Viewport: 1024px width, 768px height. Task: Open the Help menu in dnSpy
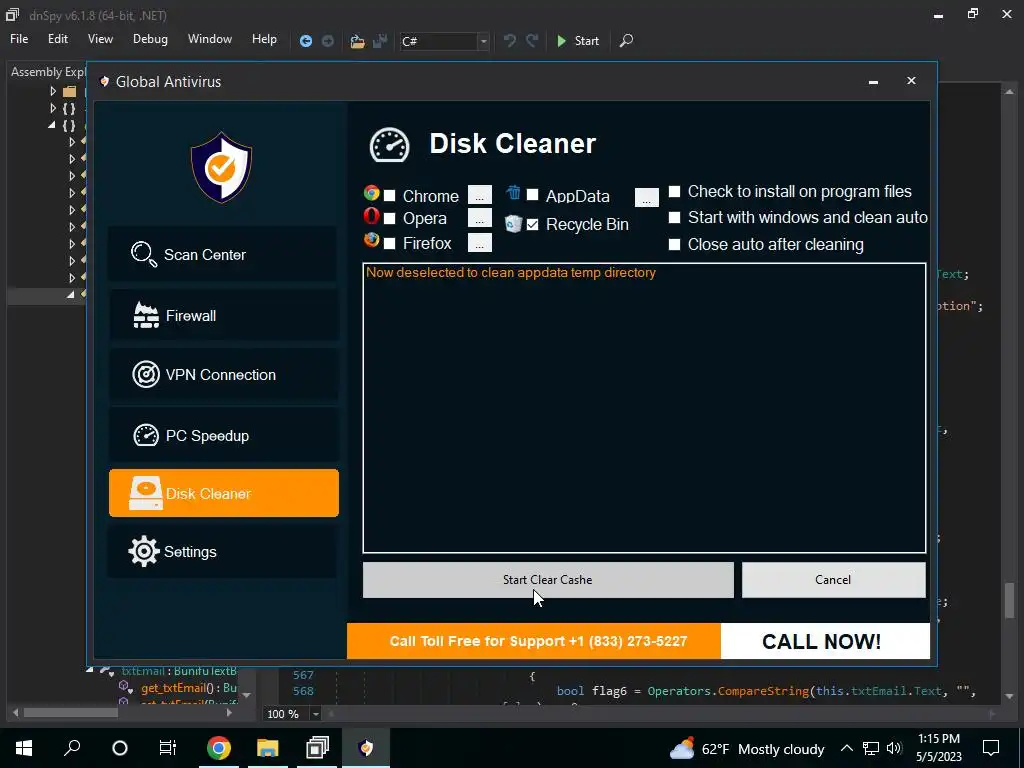point(264,39)
